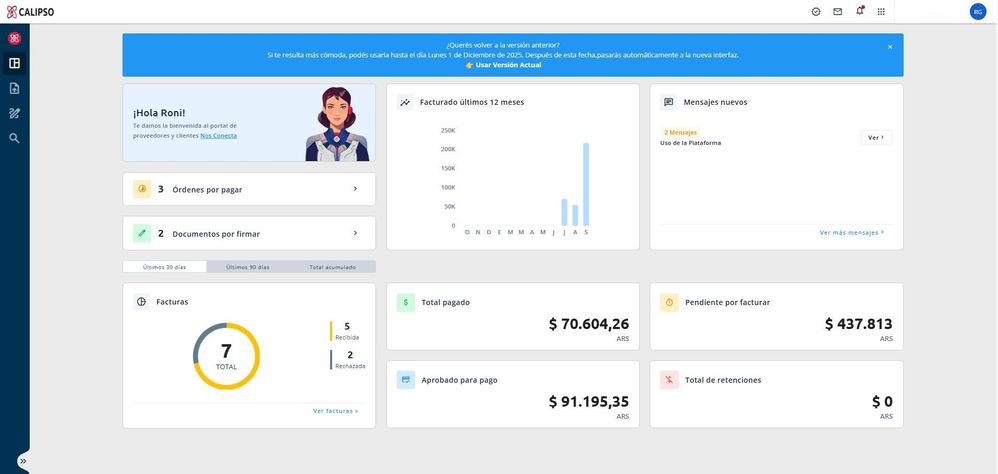Open the Nos Conecta link
998x474 pixels.
coord(218,136)
